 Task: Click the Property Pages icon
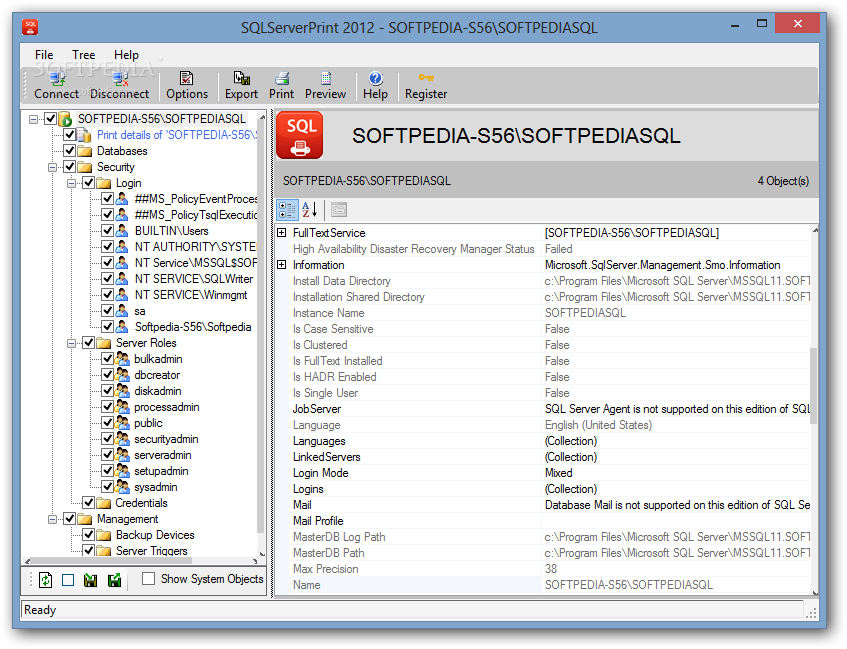pos(339,210)
